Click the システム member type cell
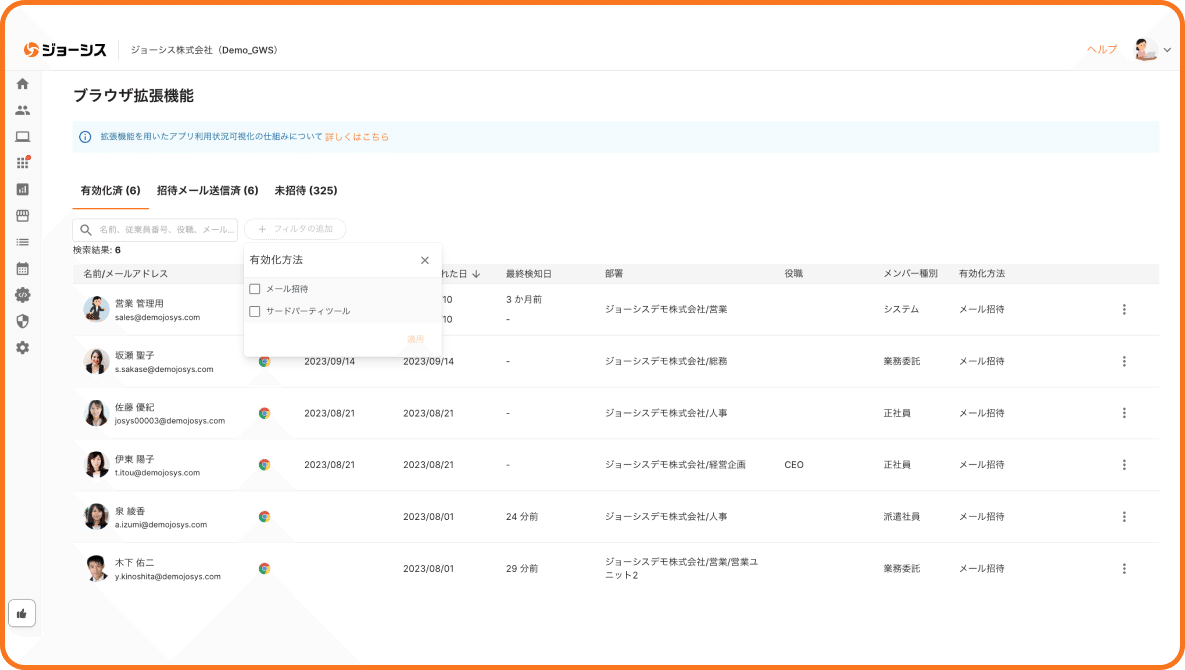The height and width of the screenshot is (670, 1185). click(901, 310)
